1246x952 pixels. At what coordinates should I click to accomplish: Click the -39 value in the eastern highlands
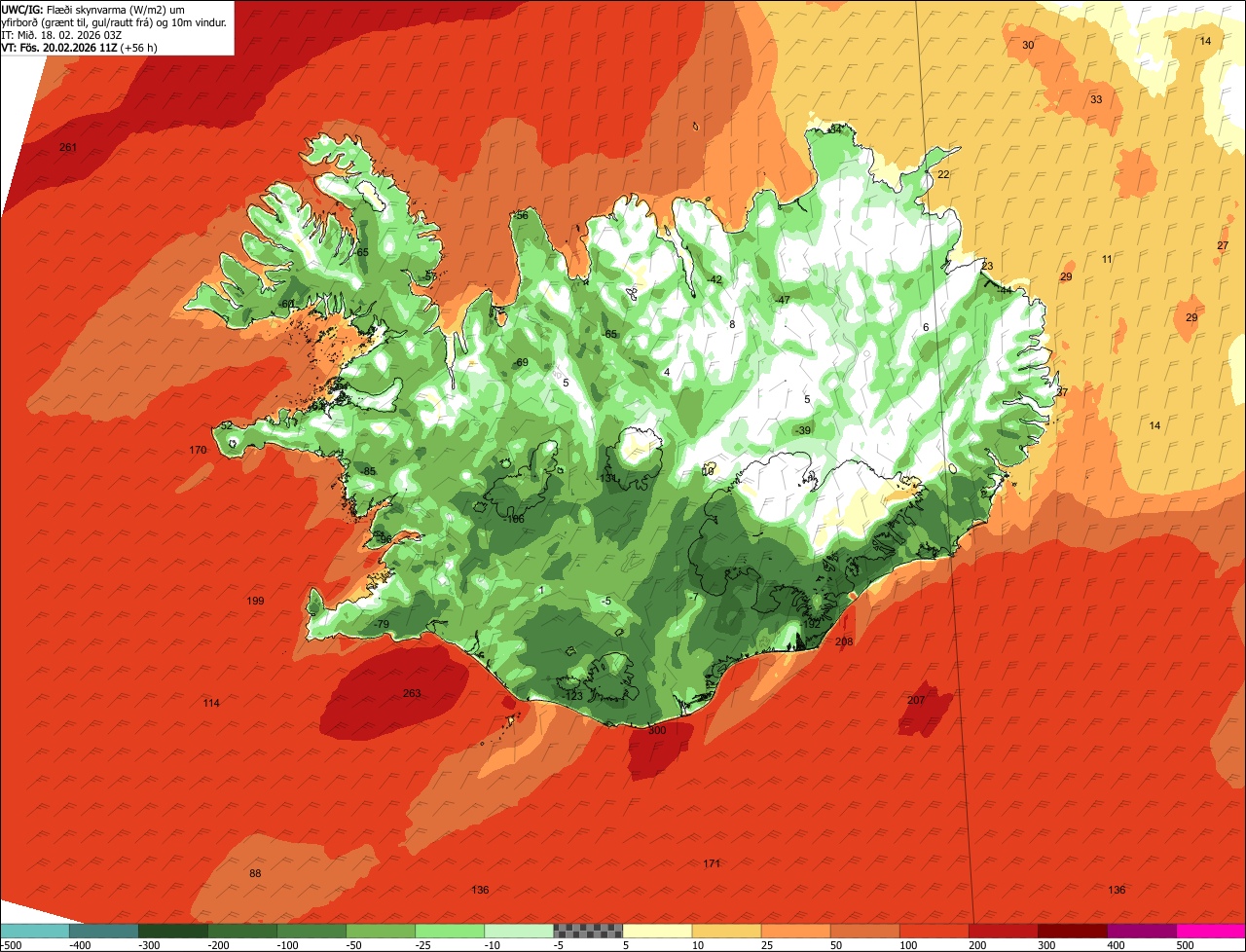coord(802,431)
